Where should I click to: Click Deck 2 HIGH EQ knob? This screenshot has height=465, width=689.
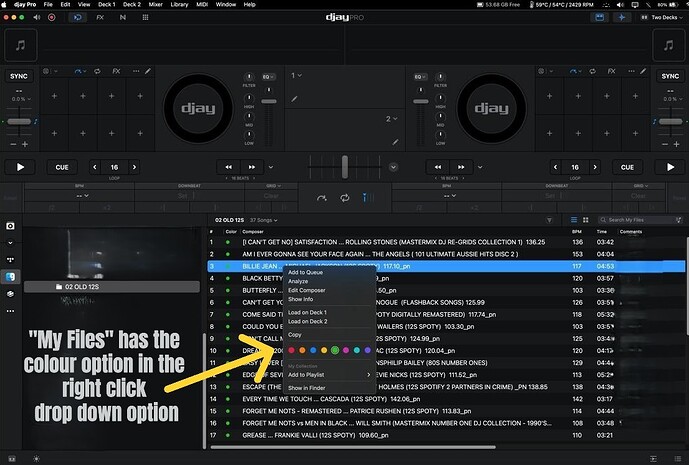click(440, 98)
